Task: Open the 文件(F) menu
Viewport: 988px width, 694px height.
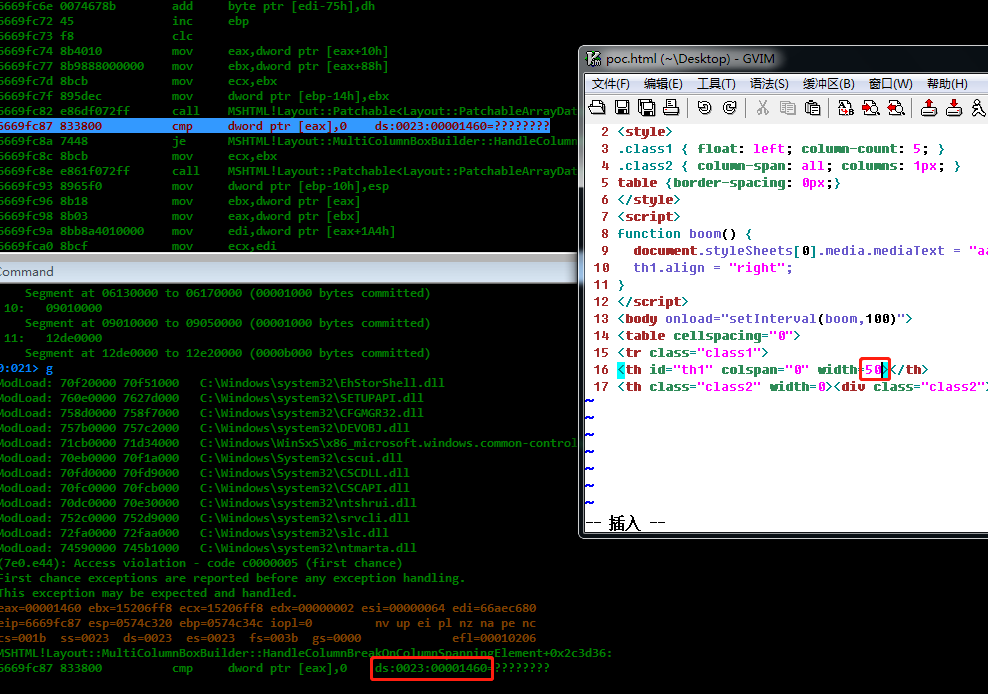Action: 611,84
